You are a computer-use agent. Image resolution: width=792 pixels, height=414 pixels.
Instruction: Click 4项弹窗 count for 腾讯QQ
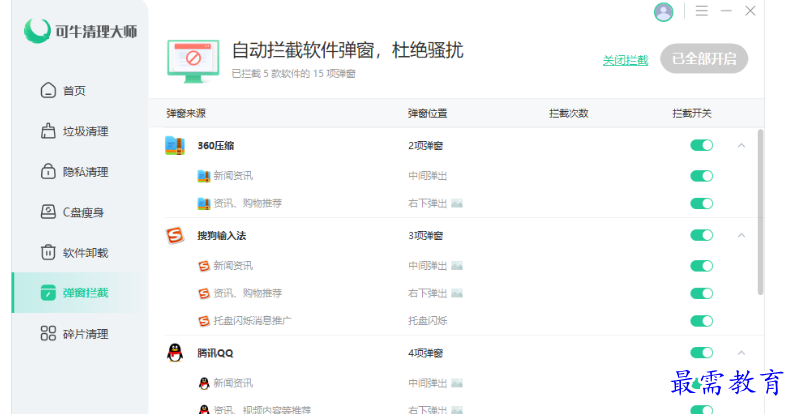point(425,353)
